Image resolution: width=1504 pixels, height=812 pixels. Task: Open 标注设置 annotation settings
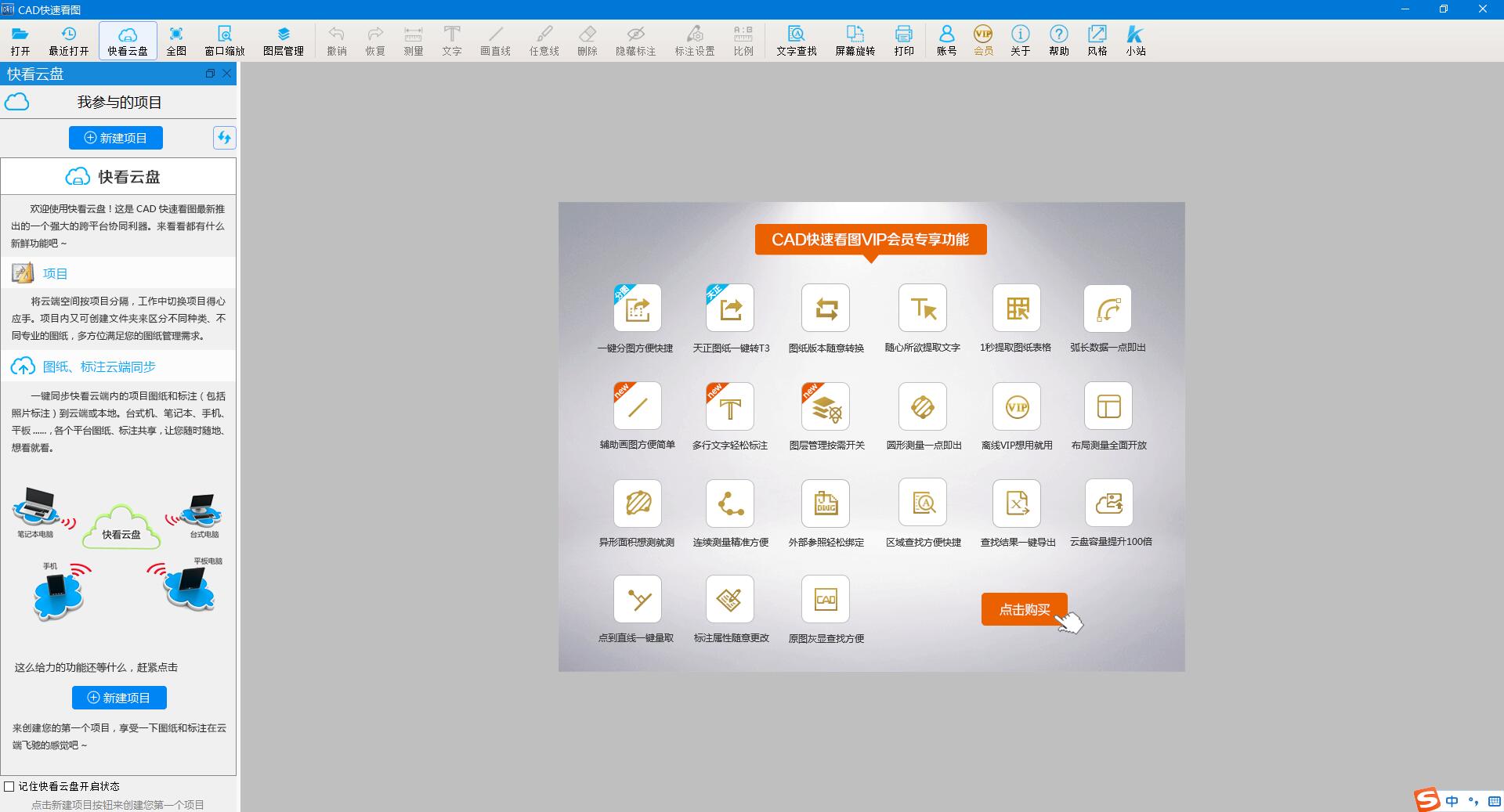(x=695, y=41)
